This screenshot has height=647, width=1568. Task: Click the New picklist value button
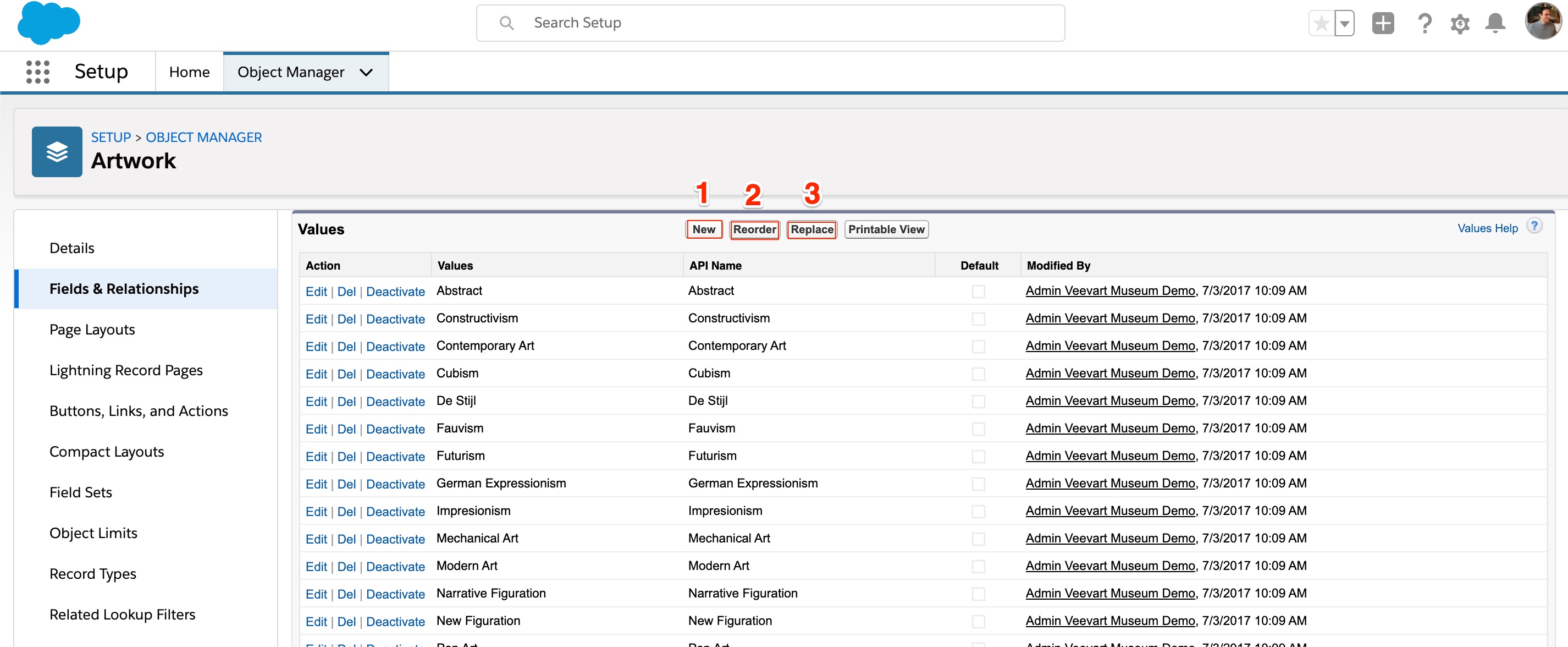(704, 229)
